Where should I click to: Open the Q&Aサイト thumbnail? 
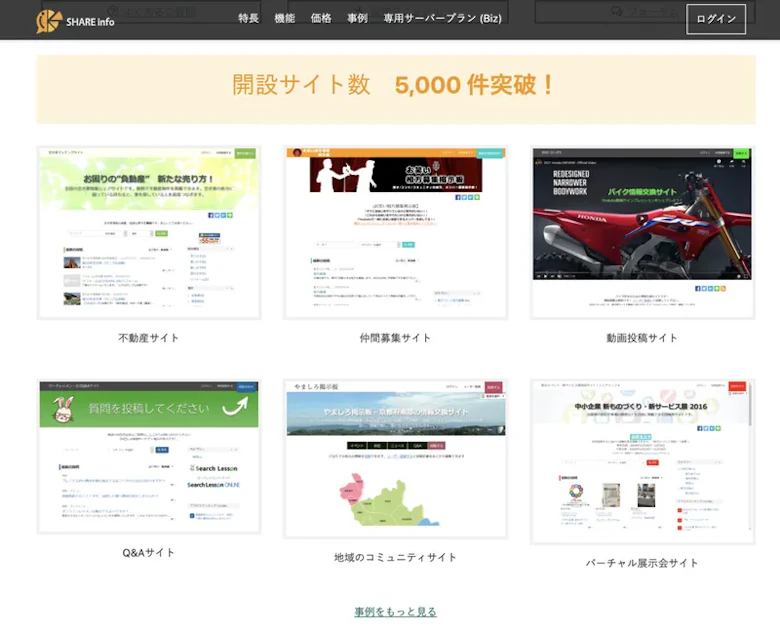pyautogui.click(x=149, y=456)
